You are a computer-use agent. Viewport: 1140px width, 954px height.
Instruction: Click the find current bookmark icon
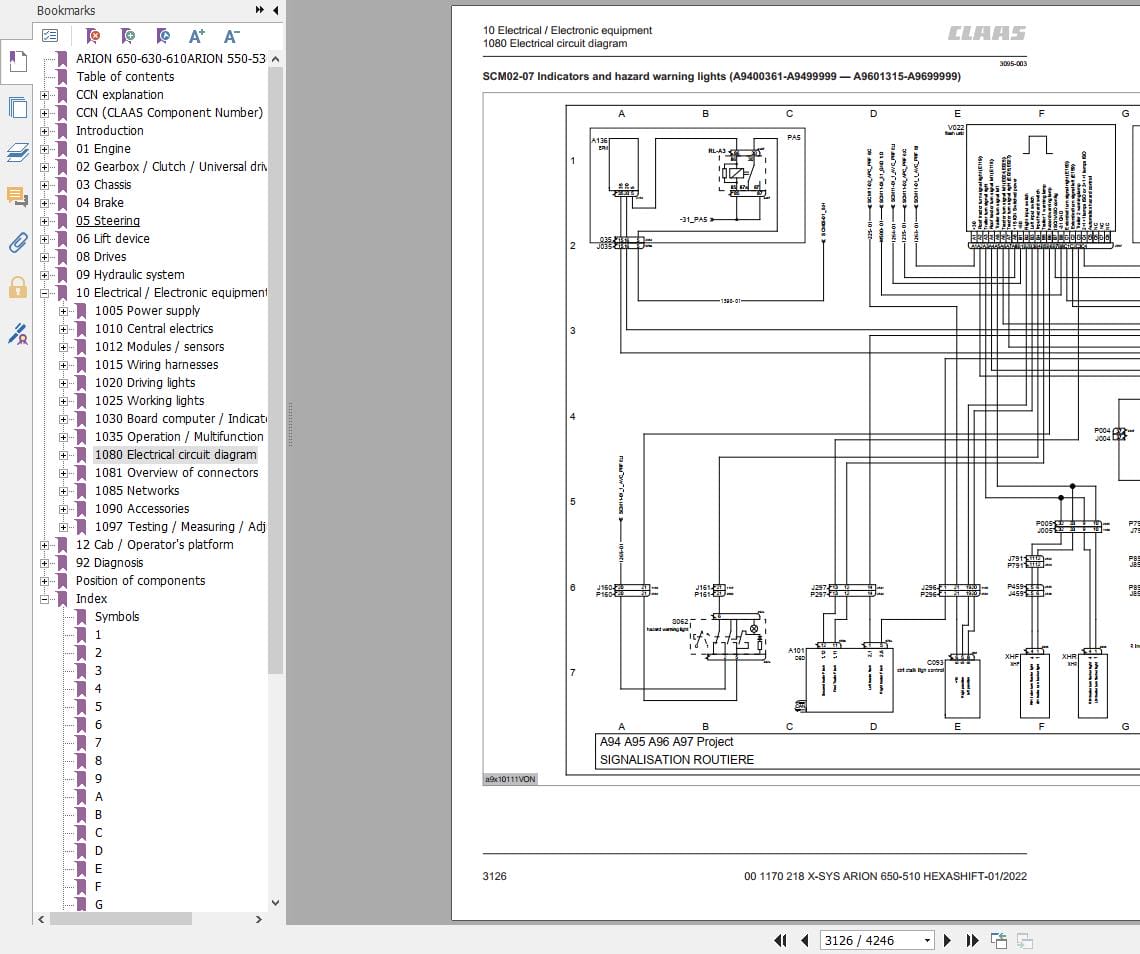point(163,36)
